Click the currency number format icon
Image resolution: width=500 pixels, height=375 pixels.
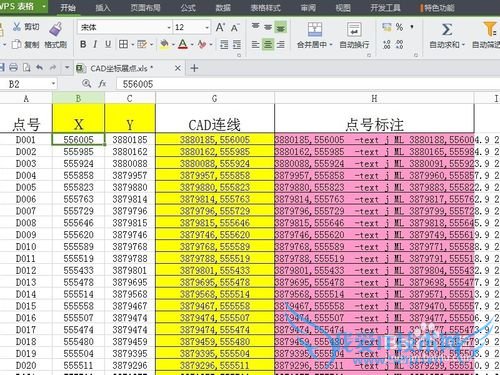pos(387,27)
